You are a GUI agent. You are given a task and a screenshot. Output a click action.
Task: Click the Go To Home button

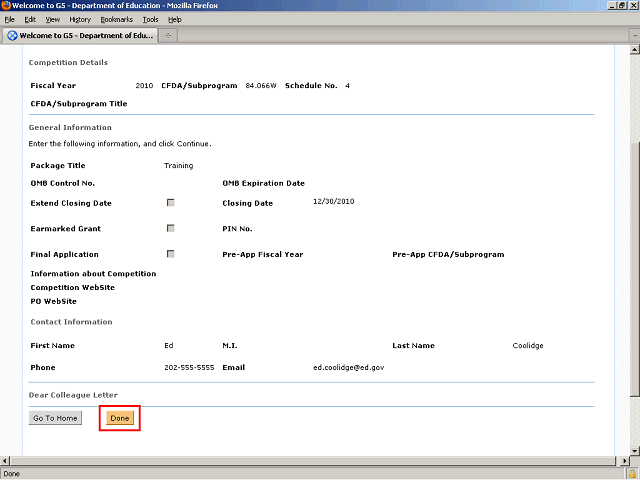click(55, 418)
